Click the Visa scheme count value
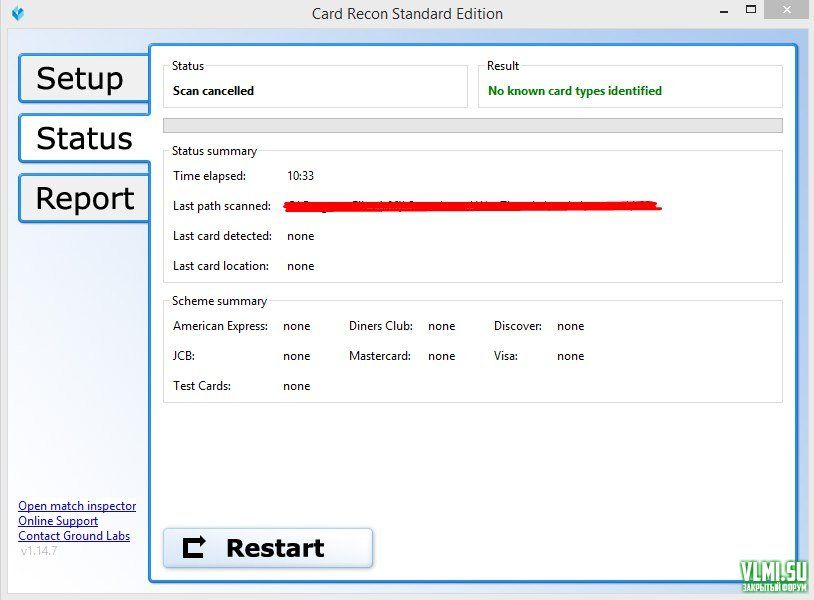The width and height of the screenshot is (814, 600). pyautogui.click(x=570, y=356)
